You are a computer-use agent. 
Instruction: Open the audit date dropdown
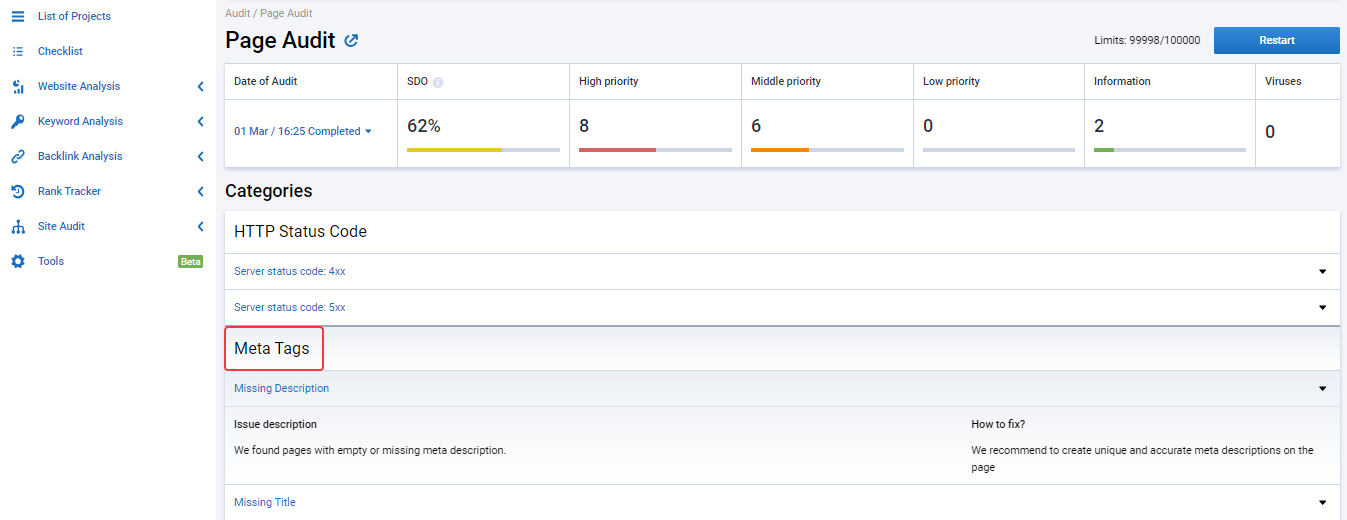tap(303, 131)
